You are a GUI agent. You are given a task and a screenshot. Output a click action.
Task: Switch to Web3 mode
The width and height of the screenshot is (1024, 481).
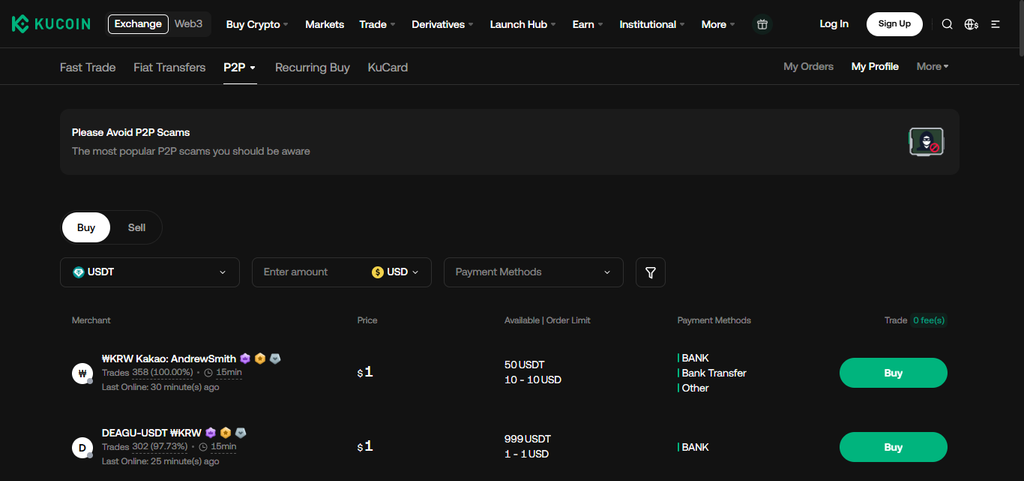click(188, 24)
